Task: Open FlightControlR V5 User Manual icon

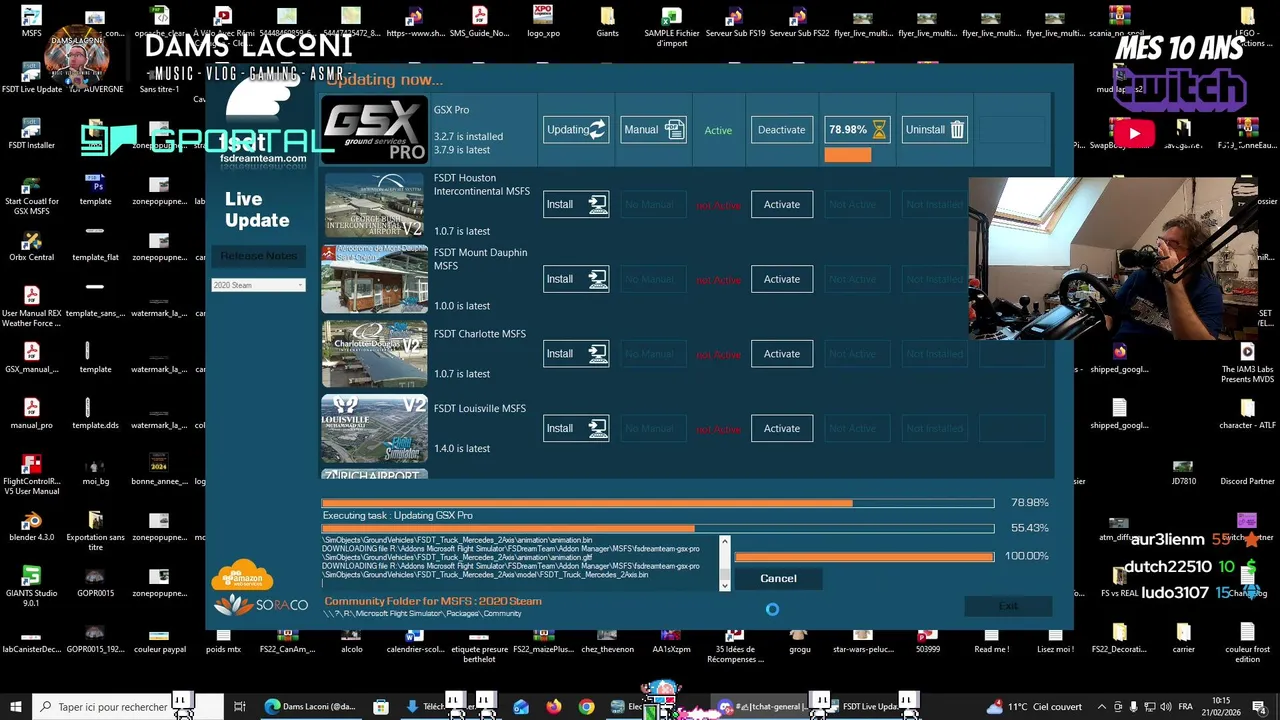Action: 32,475
